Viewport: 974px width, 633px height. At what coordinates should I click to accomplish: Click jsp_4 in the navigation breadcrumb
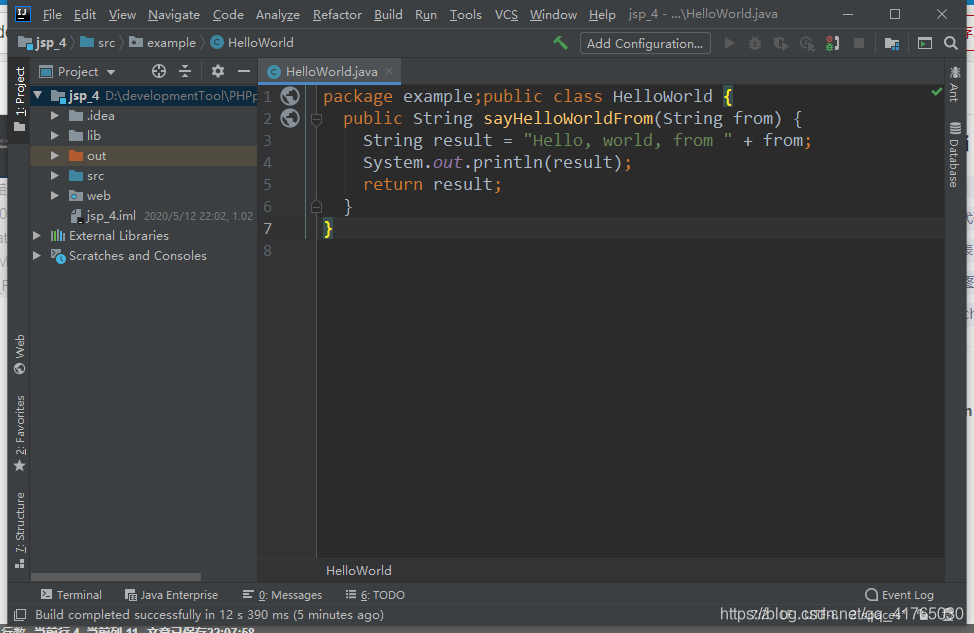click(x=43, y=43)
